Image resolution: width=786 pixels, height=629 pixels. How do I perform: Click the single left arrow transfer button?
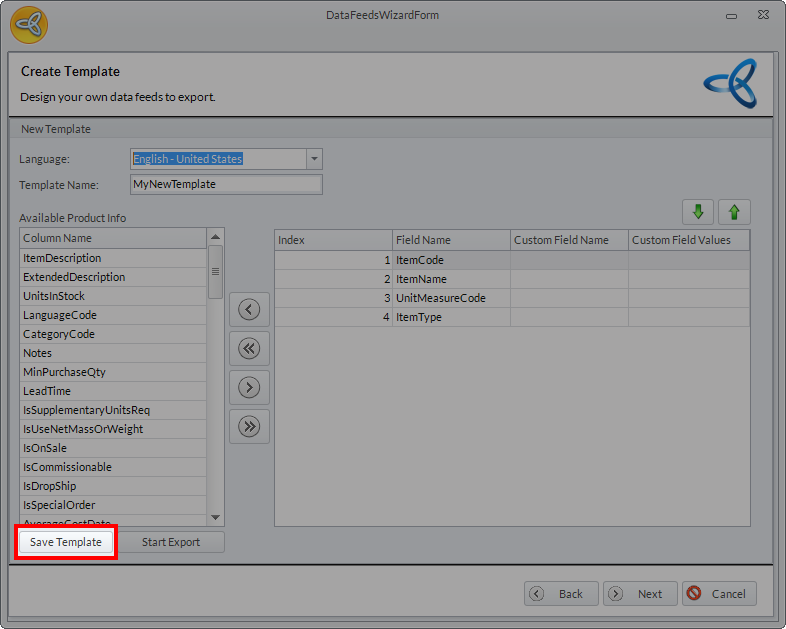pos(249,310)
